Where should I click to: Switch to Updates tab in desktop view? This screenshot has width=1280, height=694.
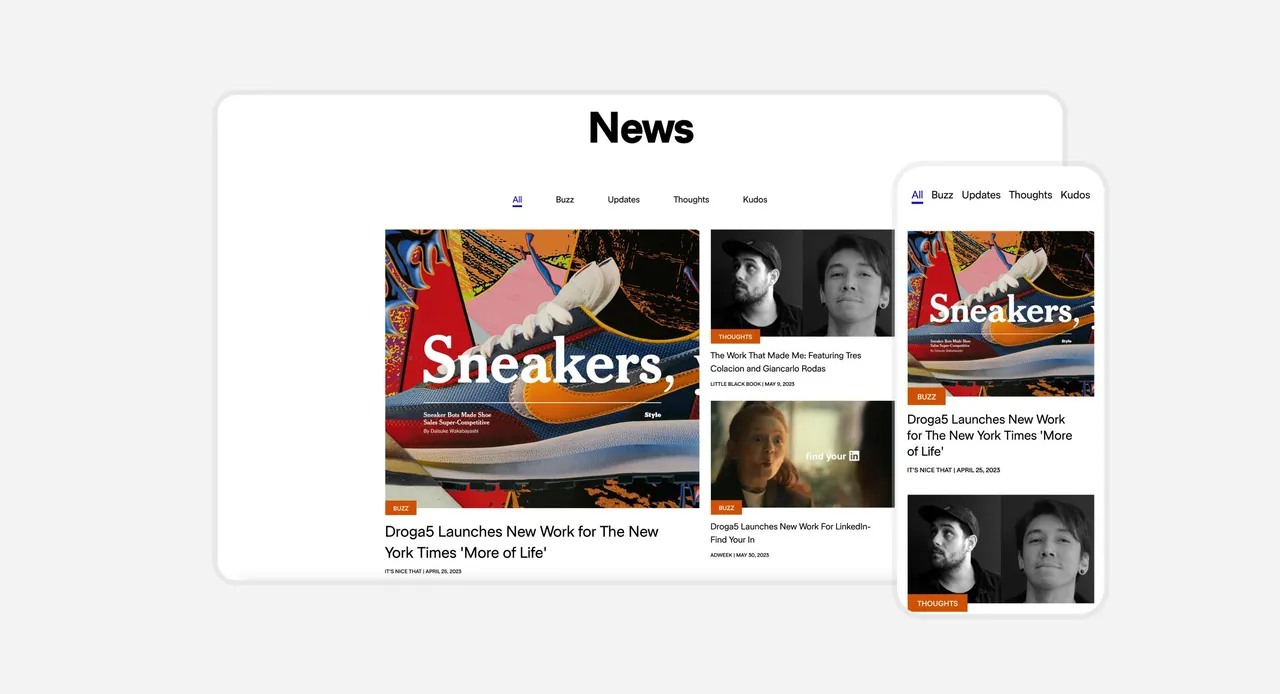(x=623, y=200)
